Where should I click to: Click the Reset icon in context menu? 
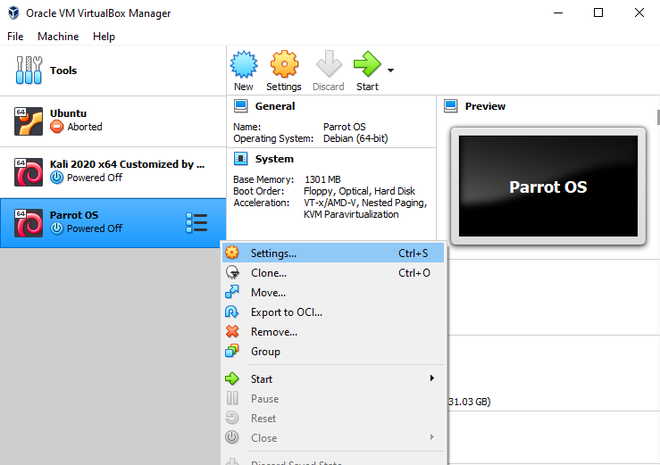click(x=232, y=418)
